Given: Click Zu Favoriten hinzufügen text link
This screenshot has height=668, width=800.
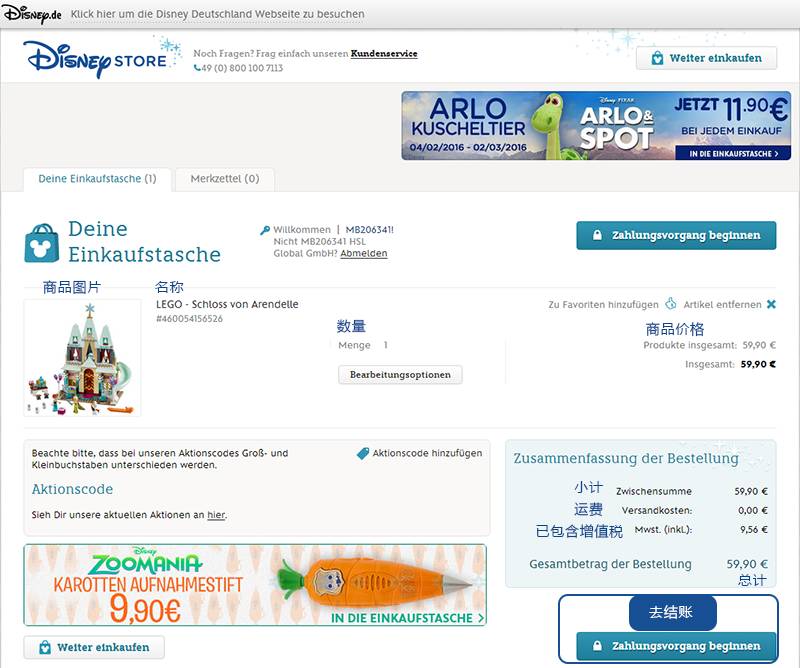Looking at the screenshot, I should pyautogui.click(x=604, y=305).
